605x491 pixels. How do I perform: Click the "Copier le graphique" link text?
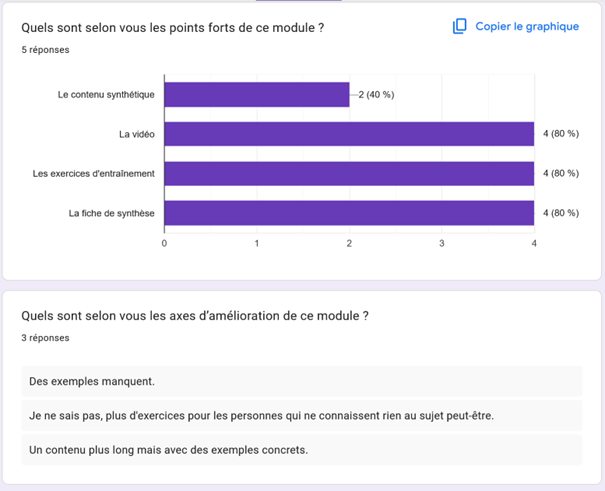pos(527,27)
